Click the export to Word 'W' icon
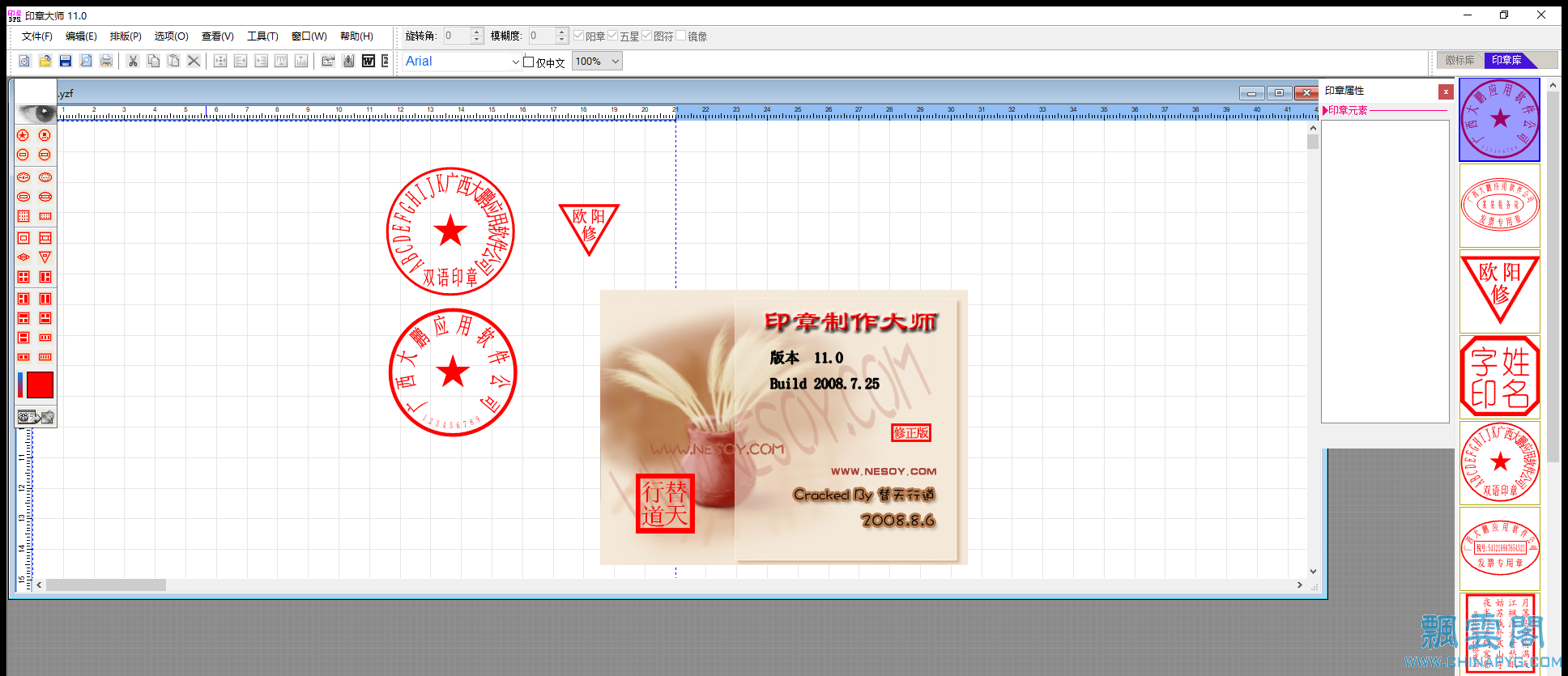 [369, 61]
